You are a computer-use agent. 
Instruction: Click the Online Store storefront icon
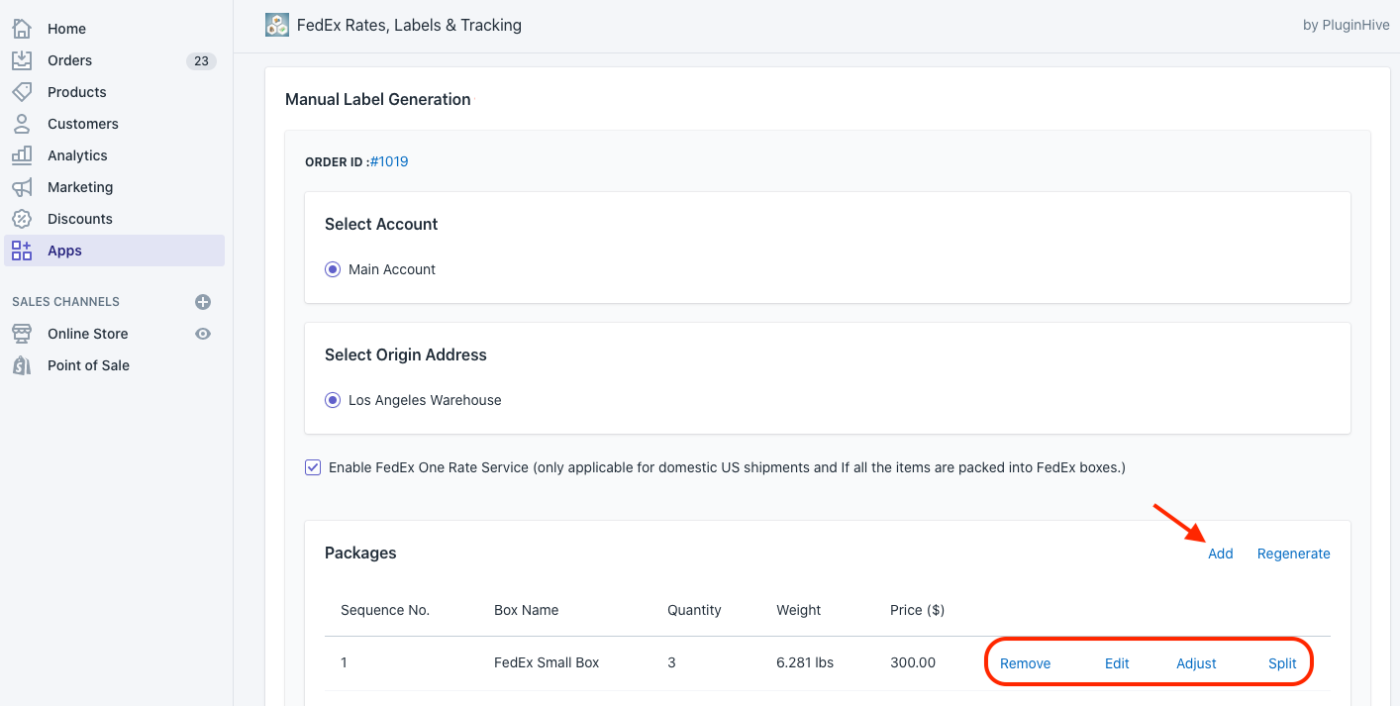22,333
